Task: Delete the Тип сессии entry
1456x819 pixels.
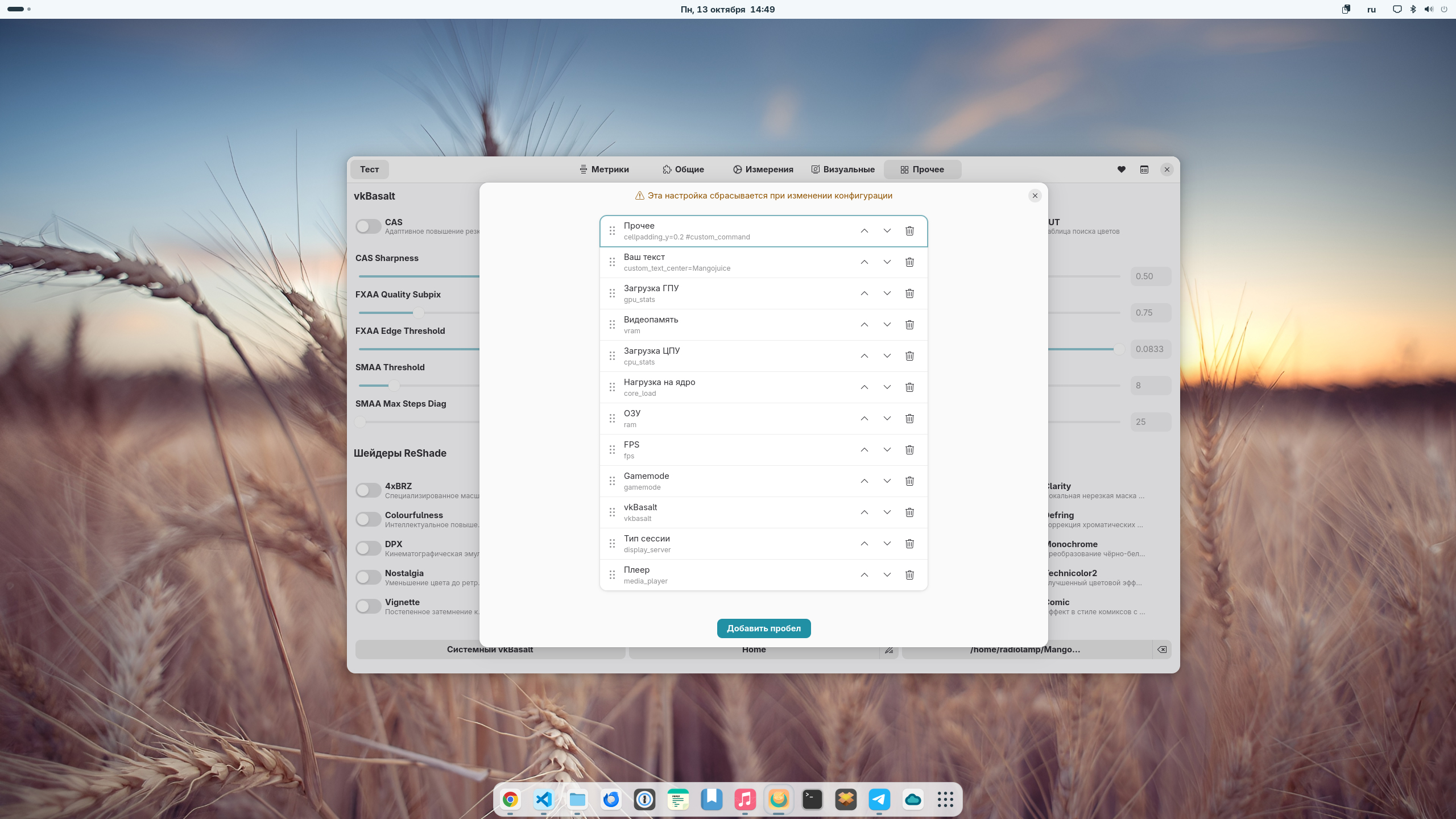Action: point(909,544)
